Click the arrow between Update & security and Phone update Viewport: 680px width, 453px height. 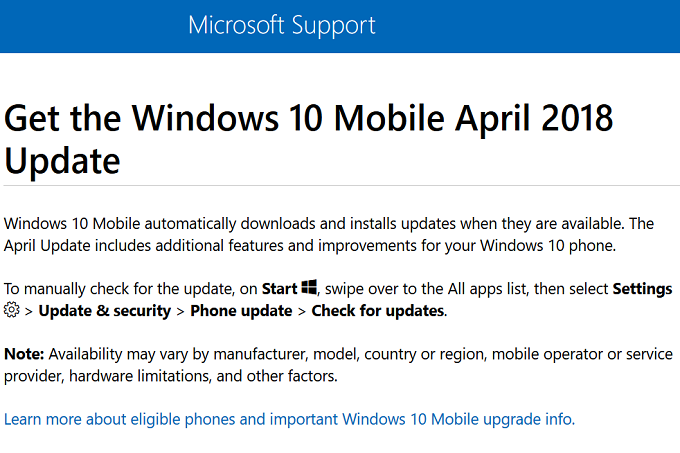point(181,312)
